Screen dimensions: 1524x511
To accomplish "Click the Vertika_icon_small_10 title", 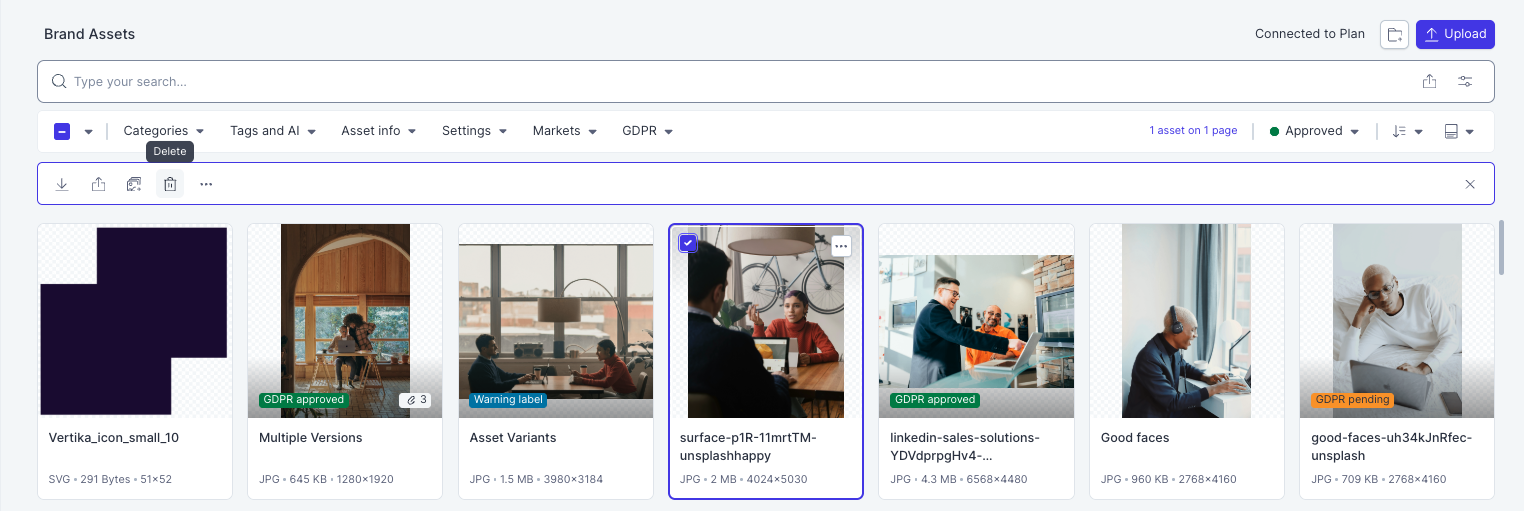I will coord(114,438).
